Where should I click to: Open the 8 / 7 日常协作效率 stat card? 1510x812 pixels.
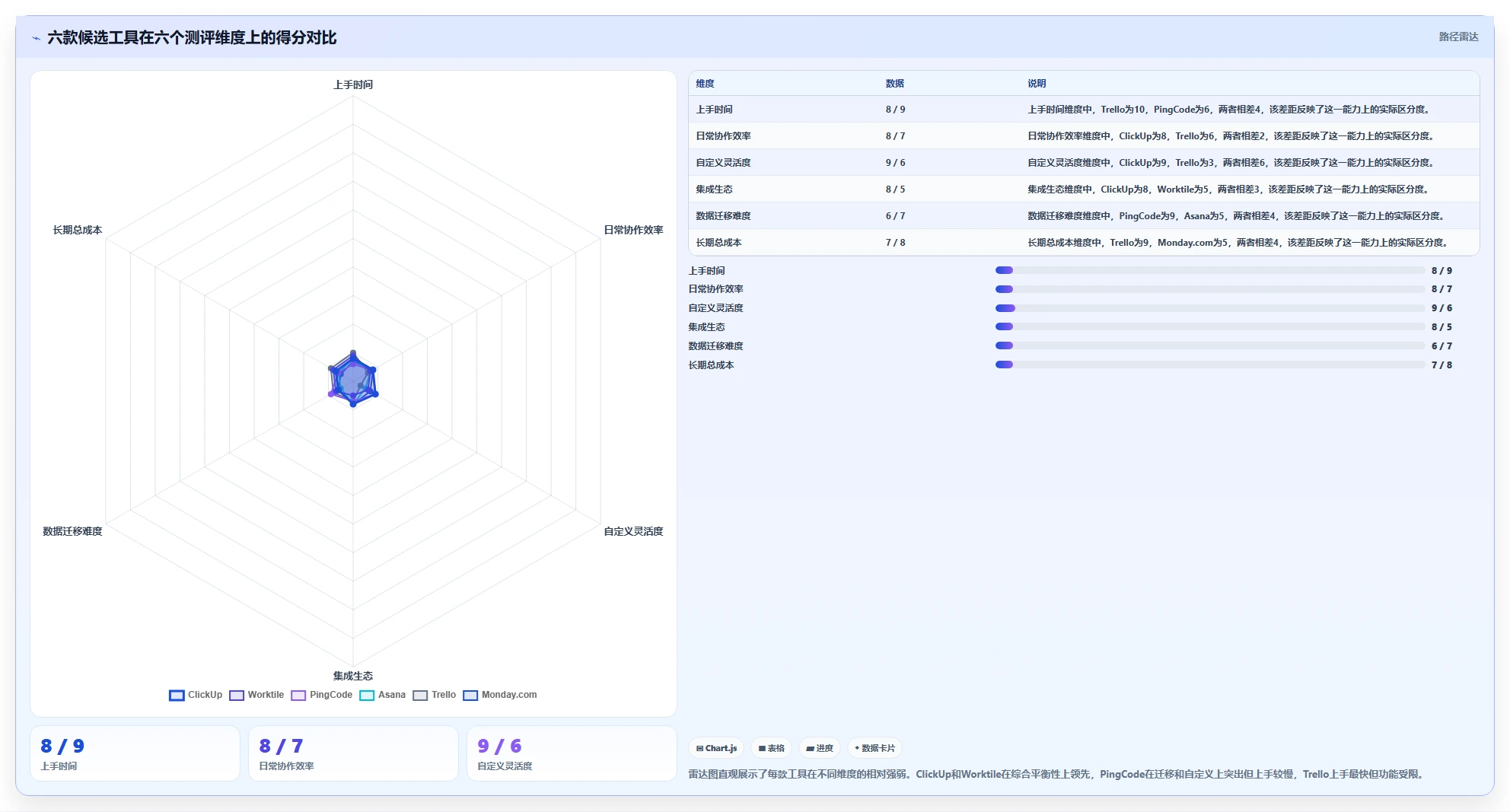click(x=353, y=753)
